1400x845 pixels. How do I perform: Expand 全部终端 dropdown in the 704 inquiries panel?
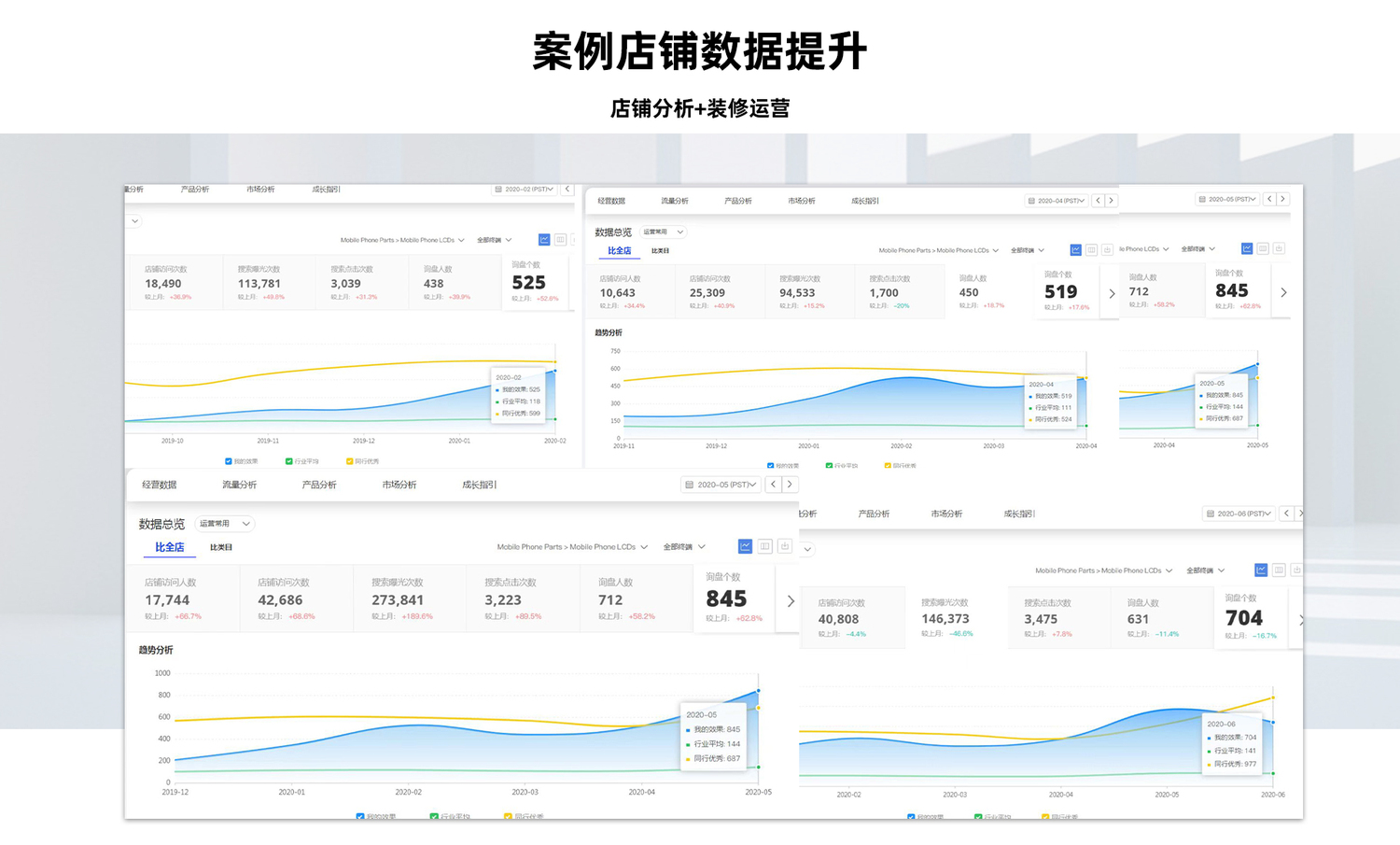pyautogui.click(x=1205, y=570)
